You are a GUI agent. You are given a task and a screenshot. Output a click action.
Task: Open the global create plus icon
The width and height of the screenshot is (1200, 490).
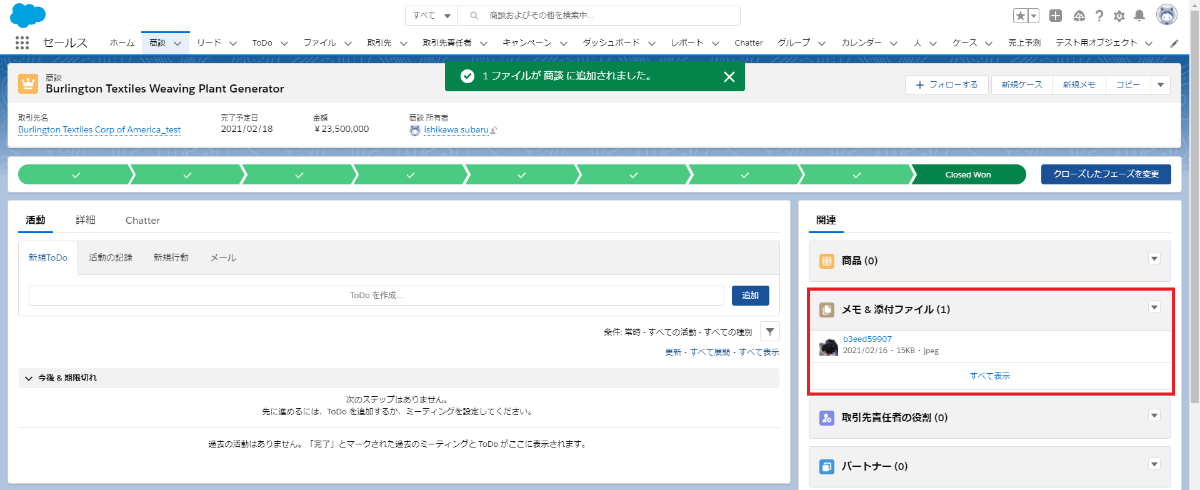[x=1056, y=15]
